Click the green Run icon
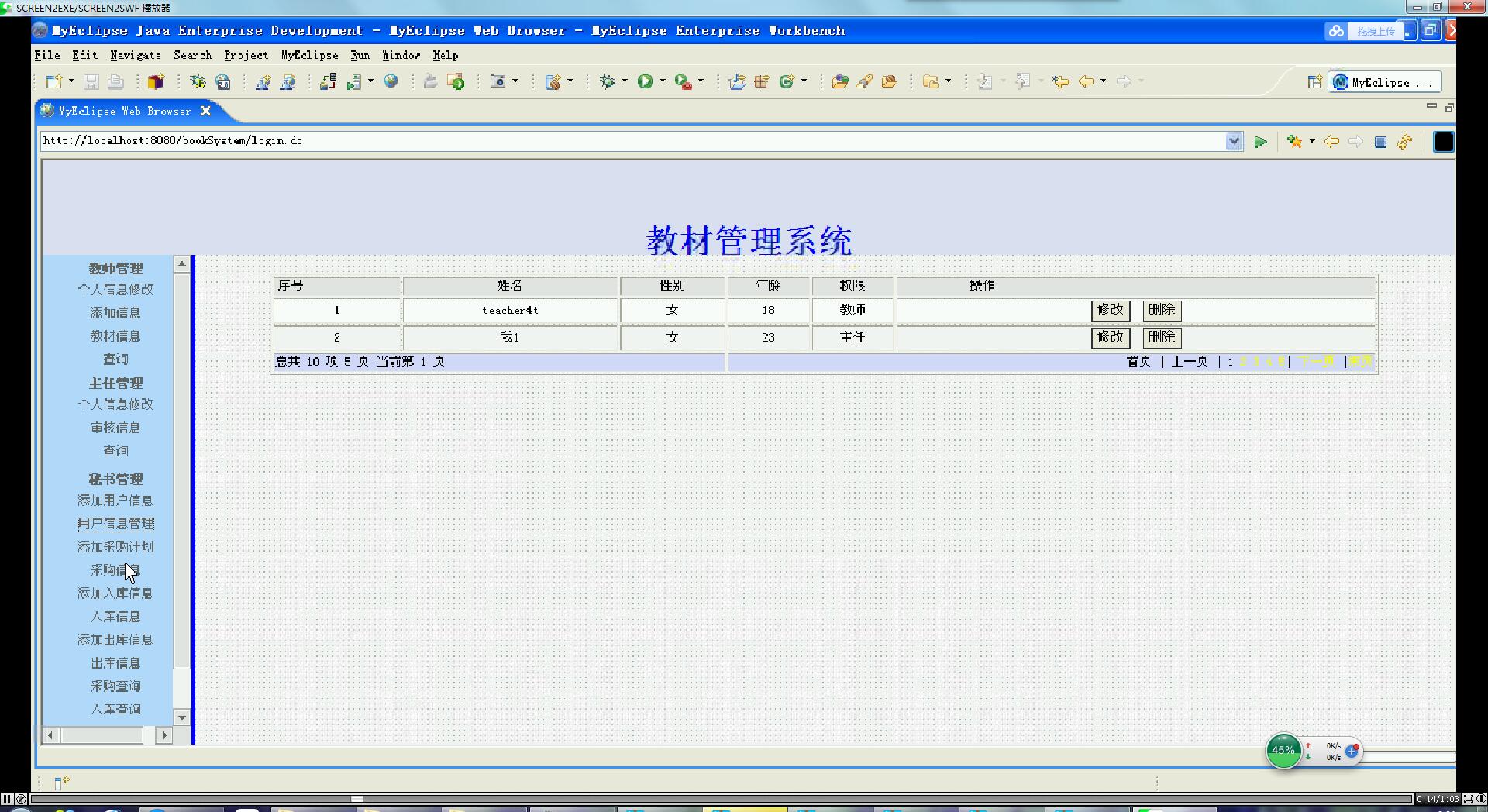 coord(645,81)
